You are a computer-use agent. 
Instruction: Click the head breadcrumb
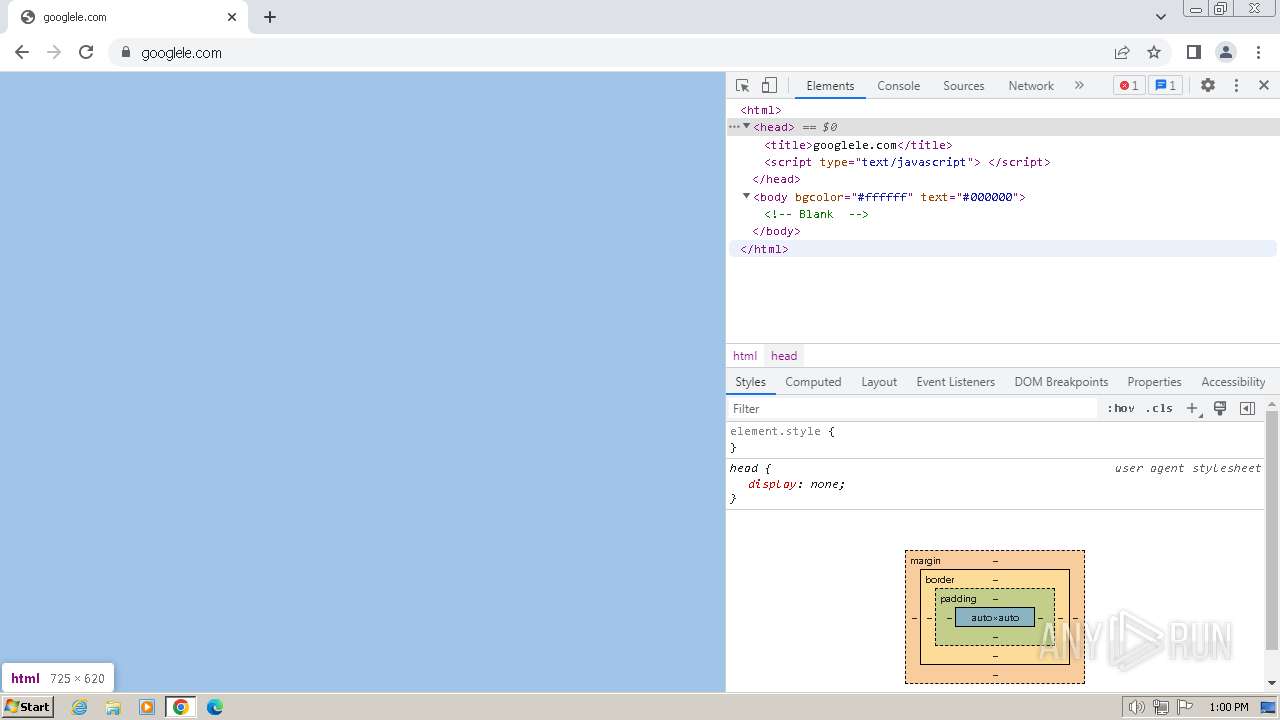pyautogui.click(x=784, y=356)
